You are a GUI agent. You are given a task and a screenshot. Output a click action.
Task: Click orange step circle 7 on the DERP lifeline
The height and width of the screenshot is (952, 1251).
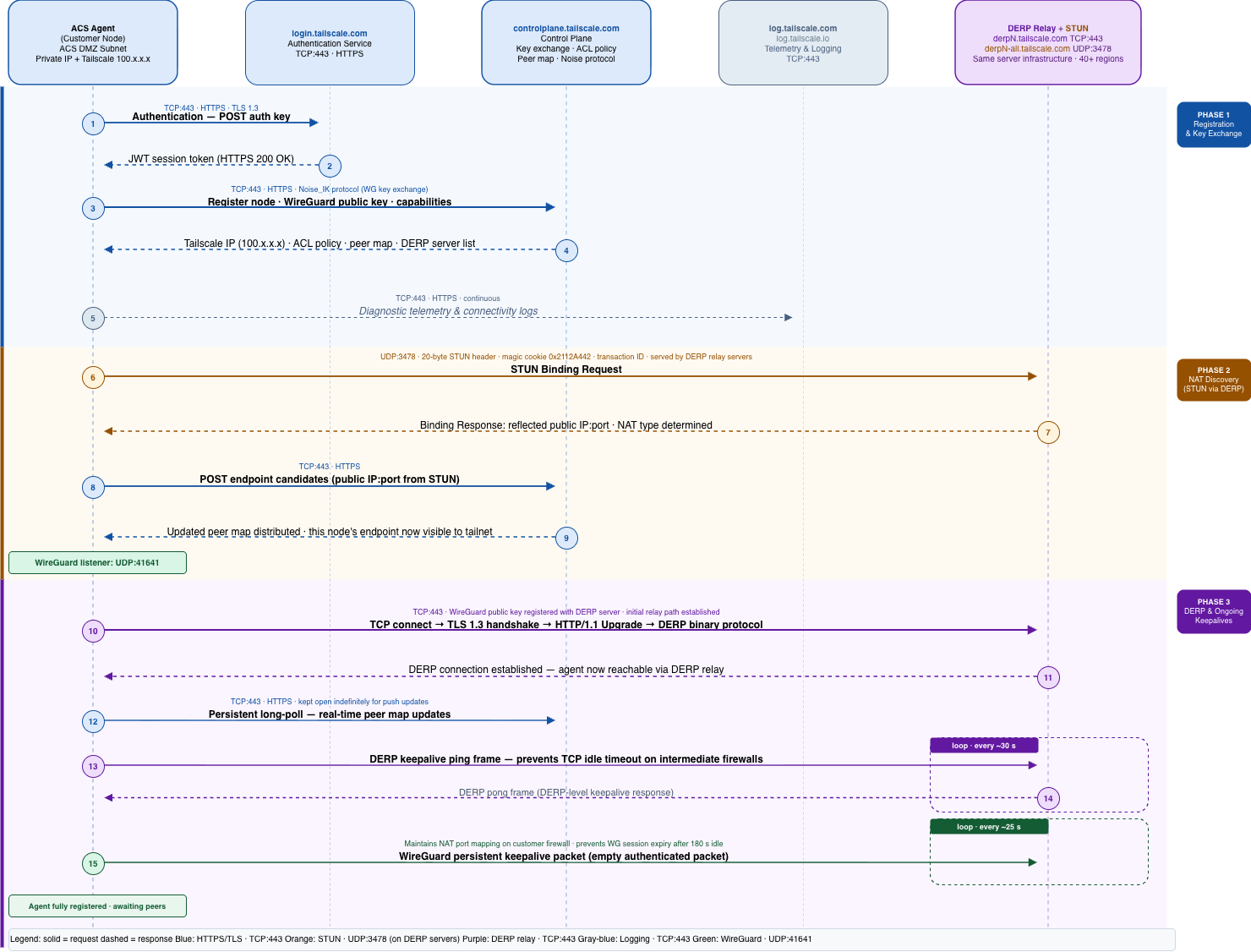click(x=1048, y=432)
